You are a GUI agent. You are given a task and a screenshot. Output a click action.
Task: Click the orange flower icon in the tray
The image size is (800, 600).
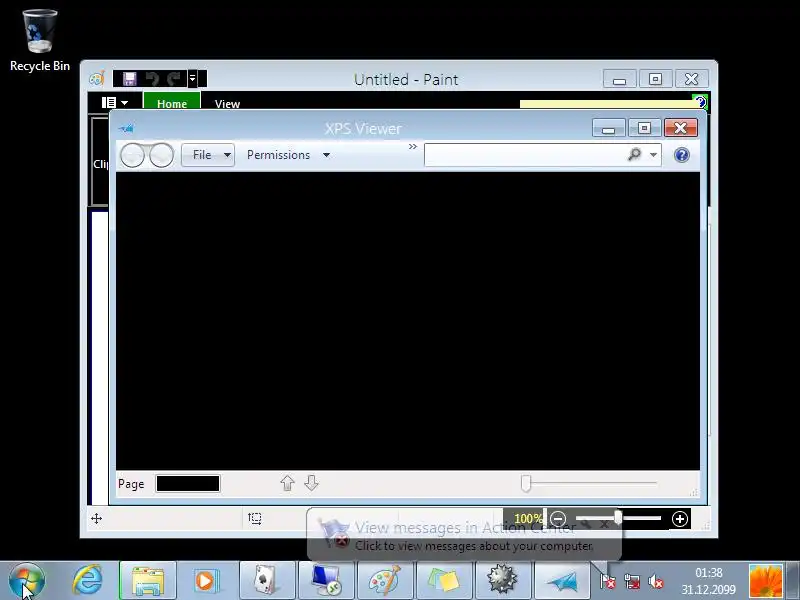(765, 581)
